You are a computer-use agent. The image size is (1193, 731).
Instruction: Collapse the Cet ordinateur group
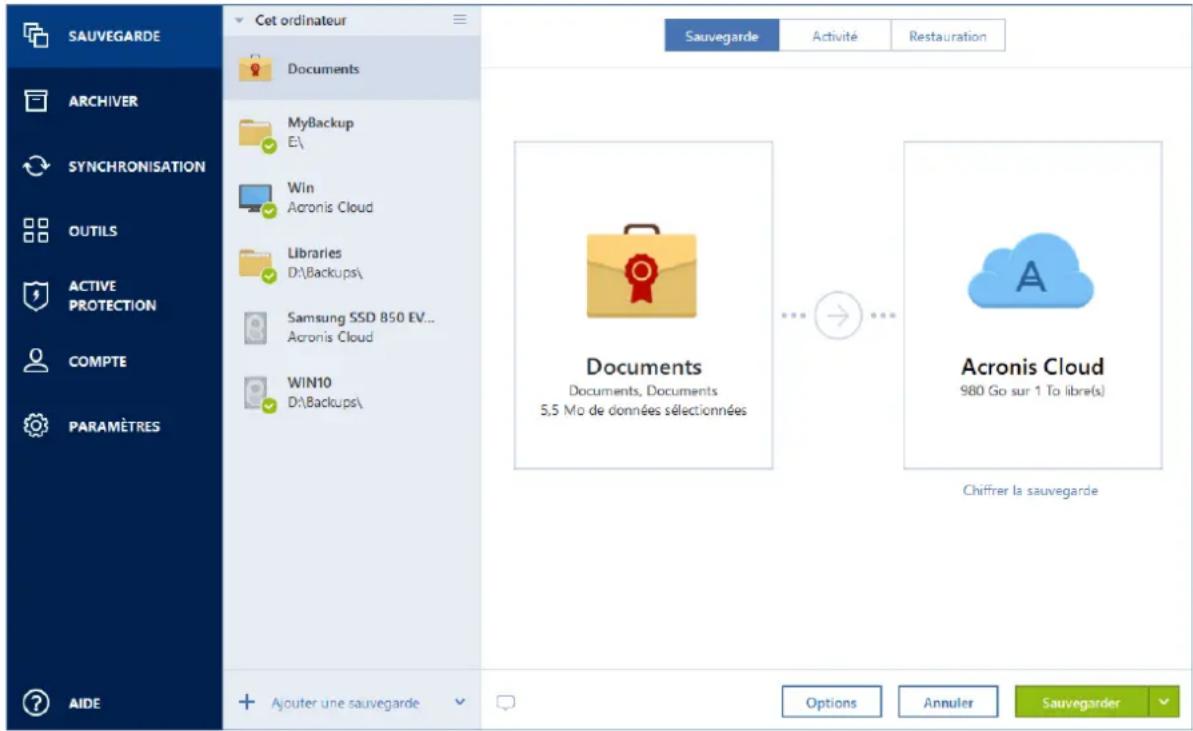pos(239,21)
